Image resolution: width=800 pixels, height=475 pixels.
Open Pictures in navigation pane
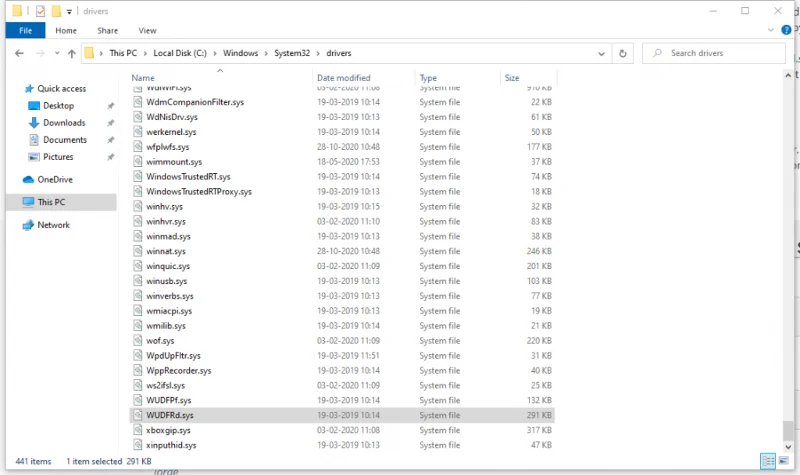[x=58, y=157]
